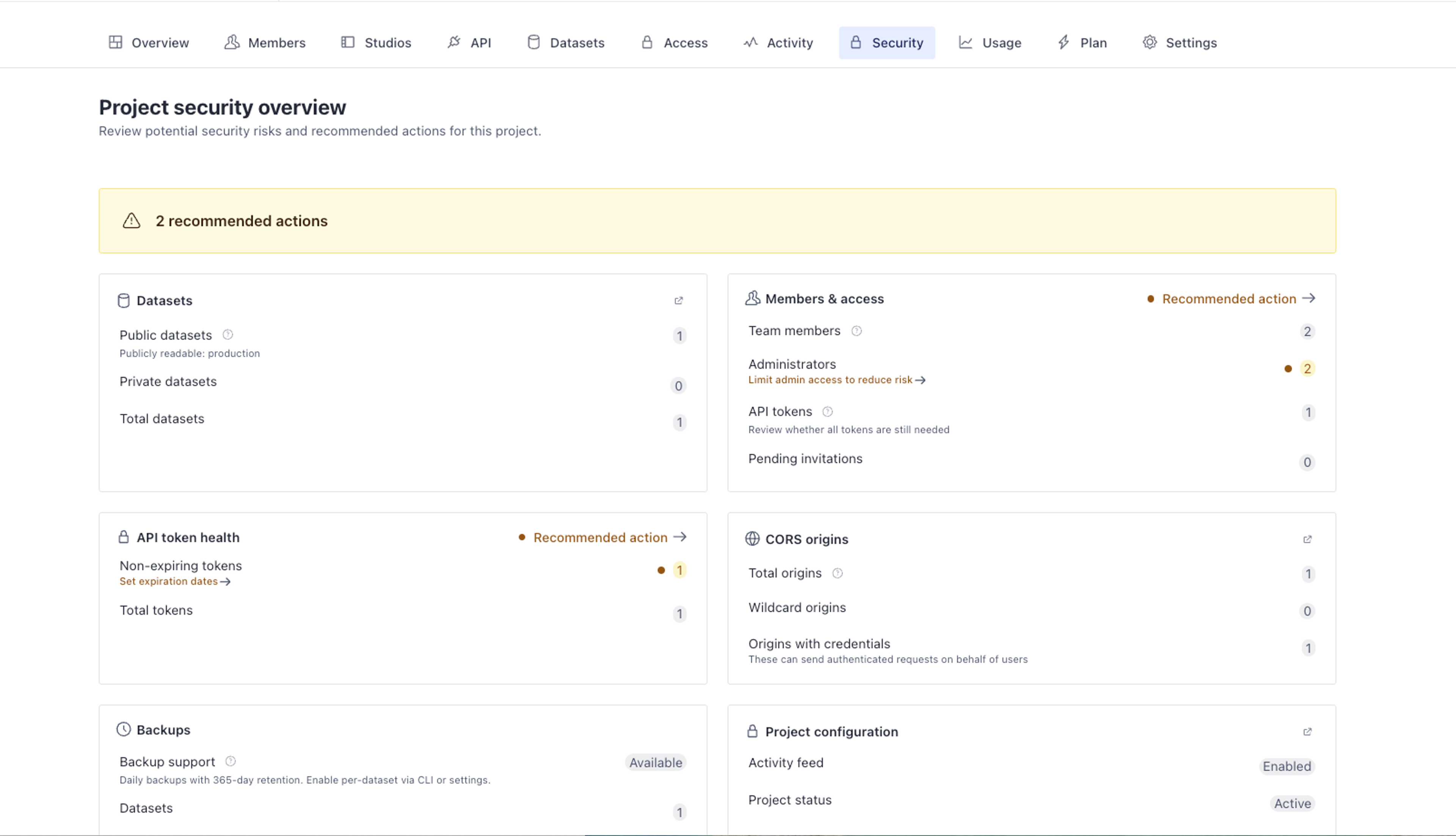Select the Security tab
The height and width of the screenshot is (836, 1456).
coord(887,42)
